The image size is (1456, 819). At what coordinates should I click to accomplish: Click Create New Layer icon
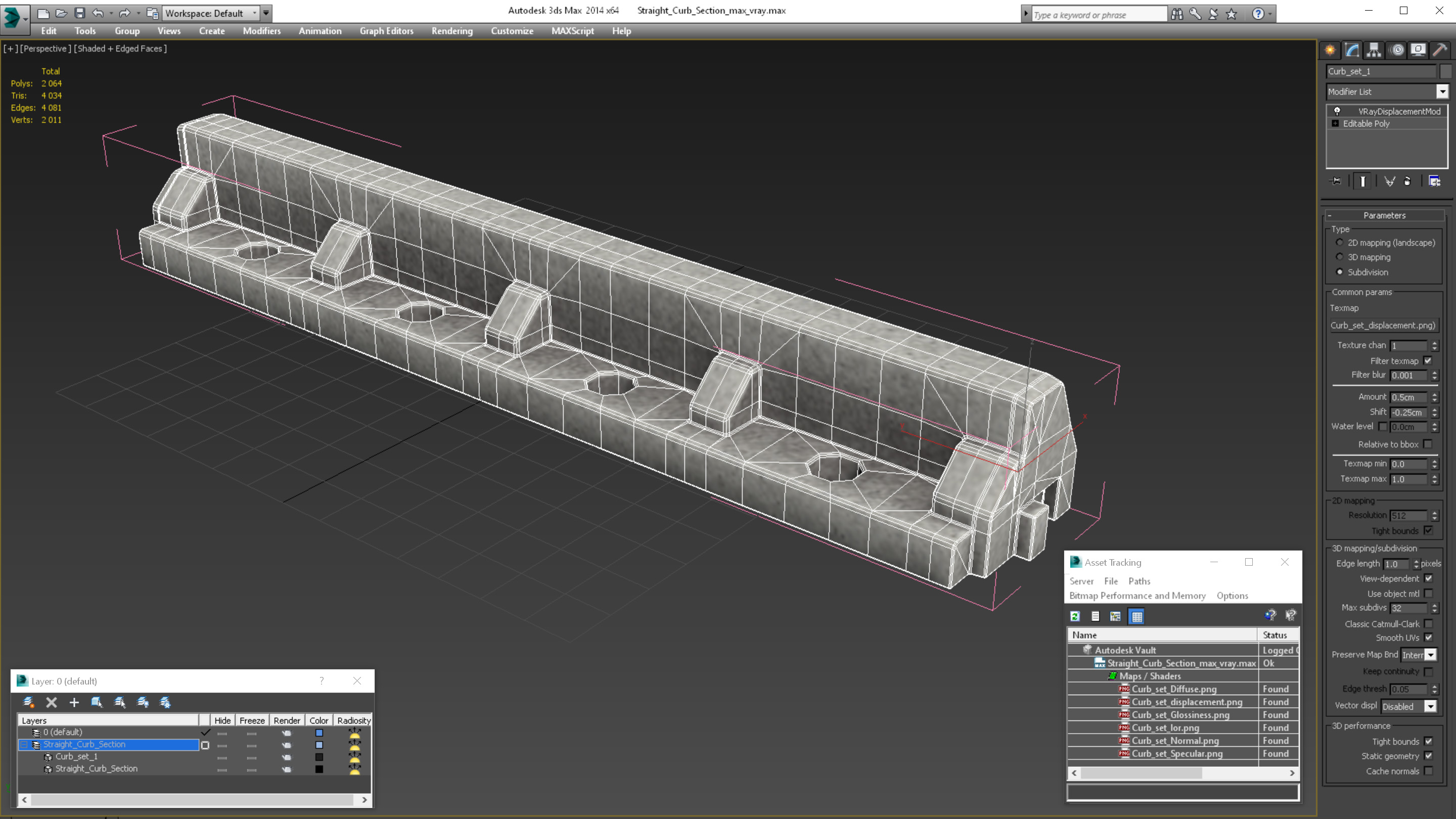click(x=28, y=703)
